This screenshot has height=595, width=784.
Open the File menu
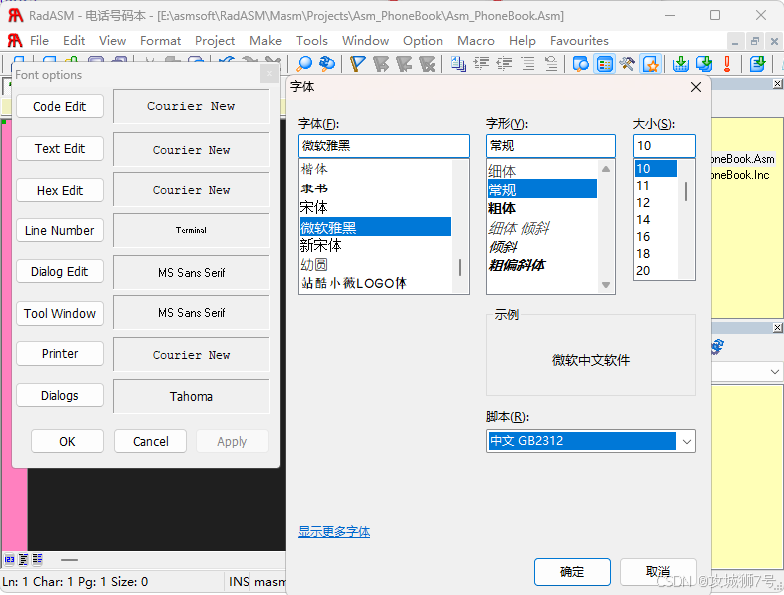coord(40,40)
